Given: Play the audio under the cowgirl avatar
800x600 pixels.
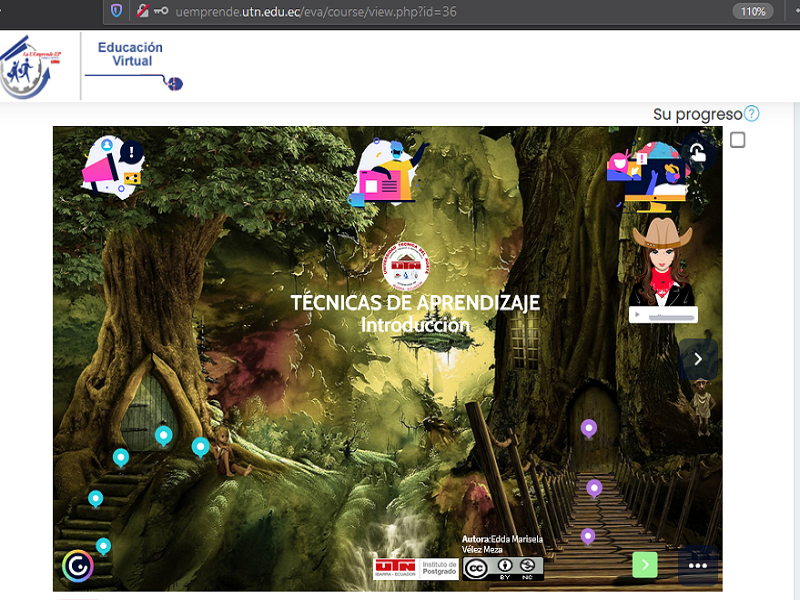Looking at the screenshot, I should pos(637,315).
